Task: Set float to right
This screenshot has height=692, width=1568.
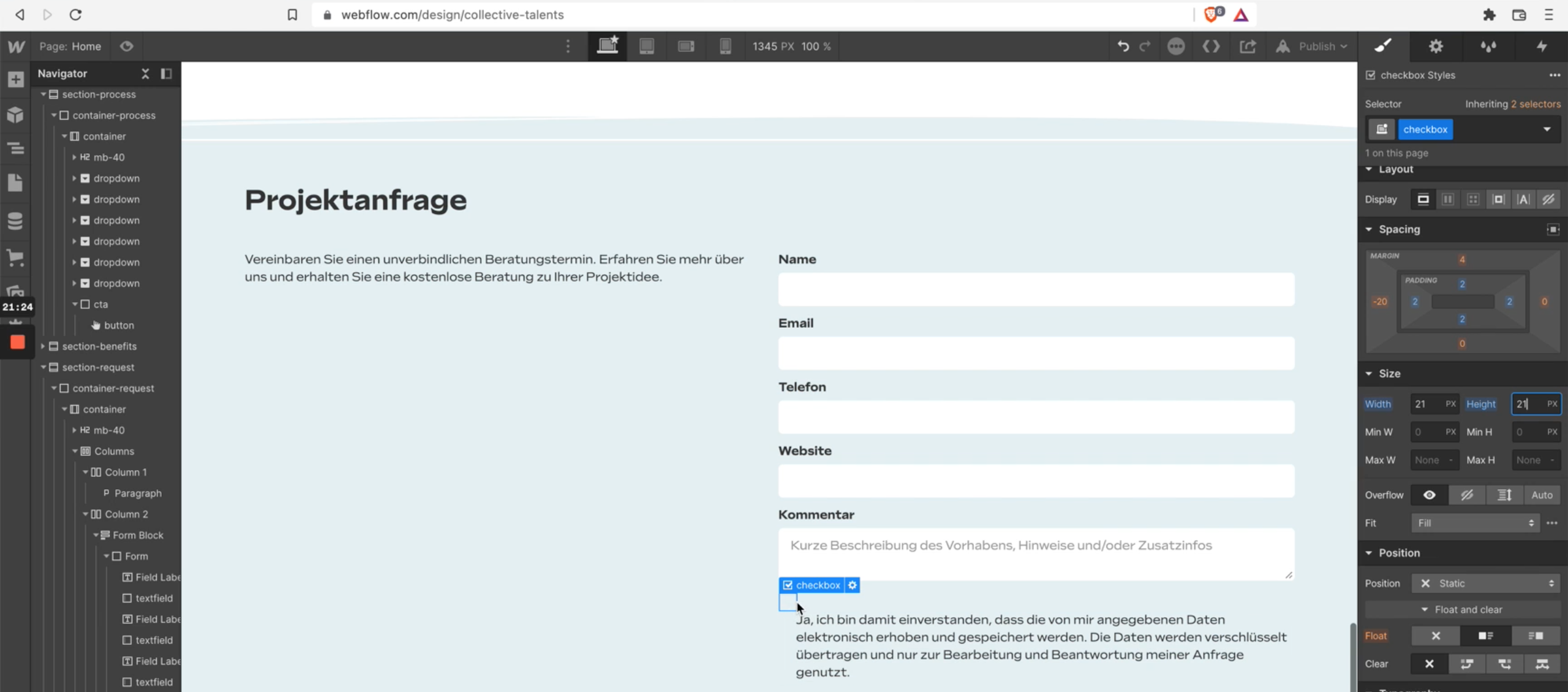Action: (x=1536, y=636)
